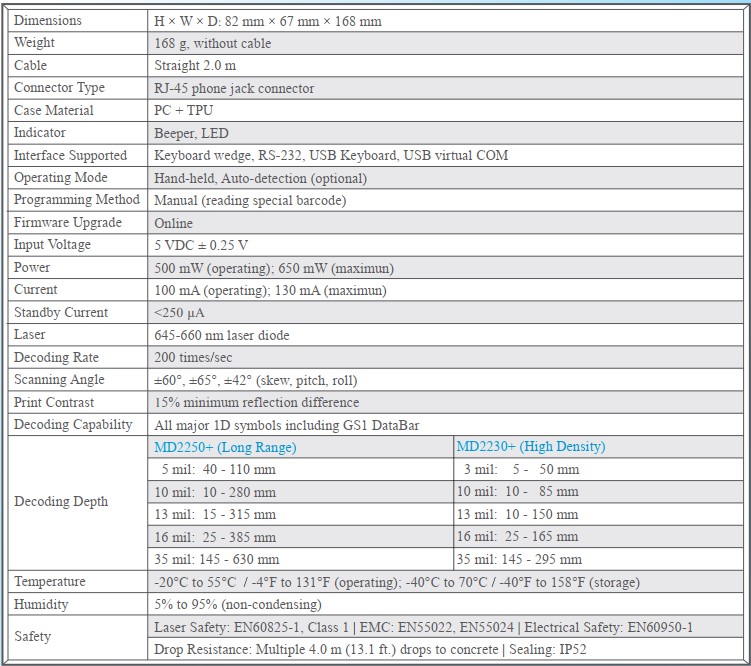Click the Input Voltage label

click(x=52, y=244)
